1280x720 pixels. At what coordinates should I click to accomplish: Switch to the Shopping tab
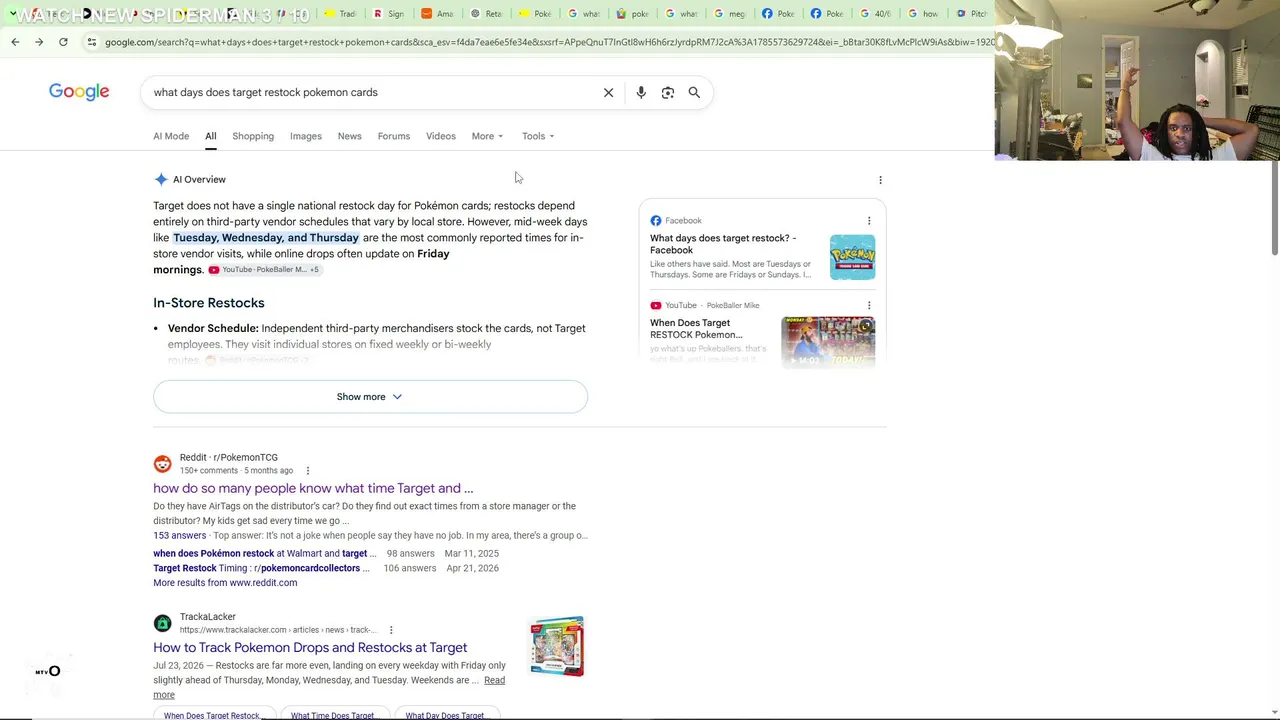click(253, 136)
